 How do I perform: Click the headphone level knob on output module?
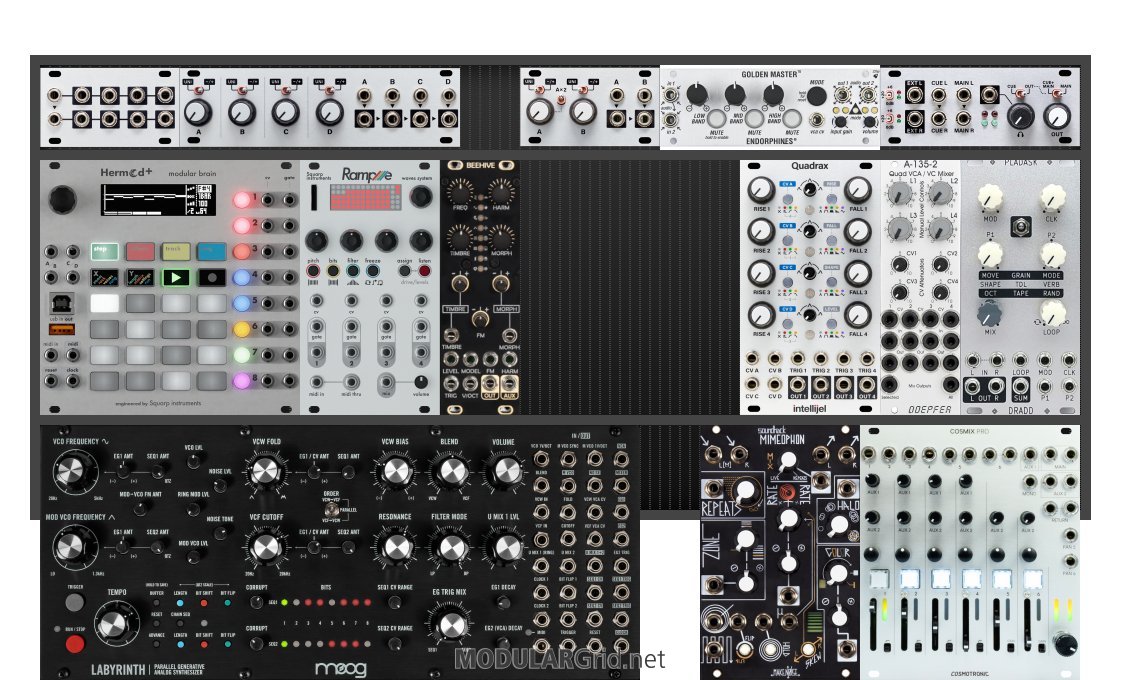1020,116
